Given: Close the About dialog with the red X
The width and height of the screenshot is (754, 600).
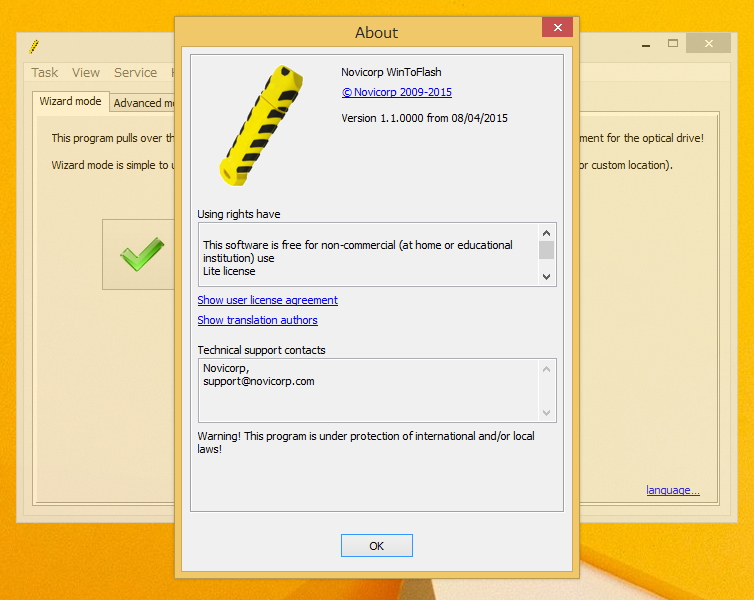Looking at the screenshot, I should coord(557,27).
